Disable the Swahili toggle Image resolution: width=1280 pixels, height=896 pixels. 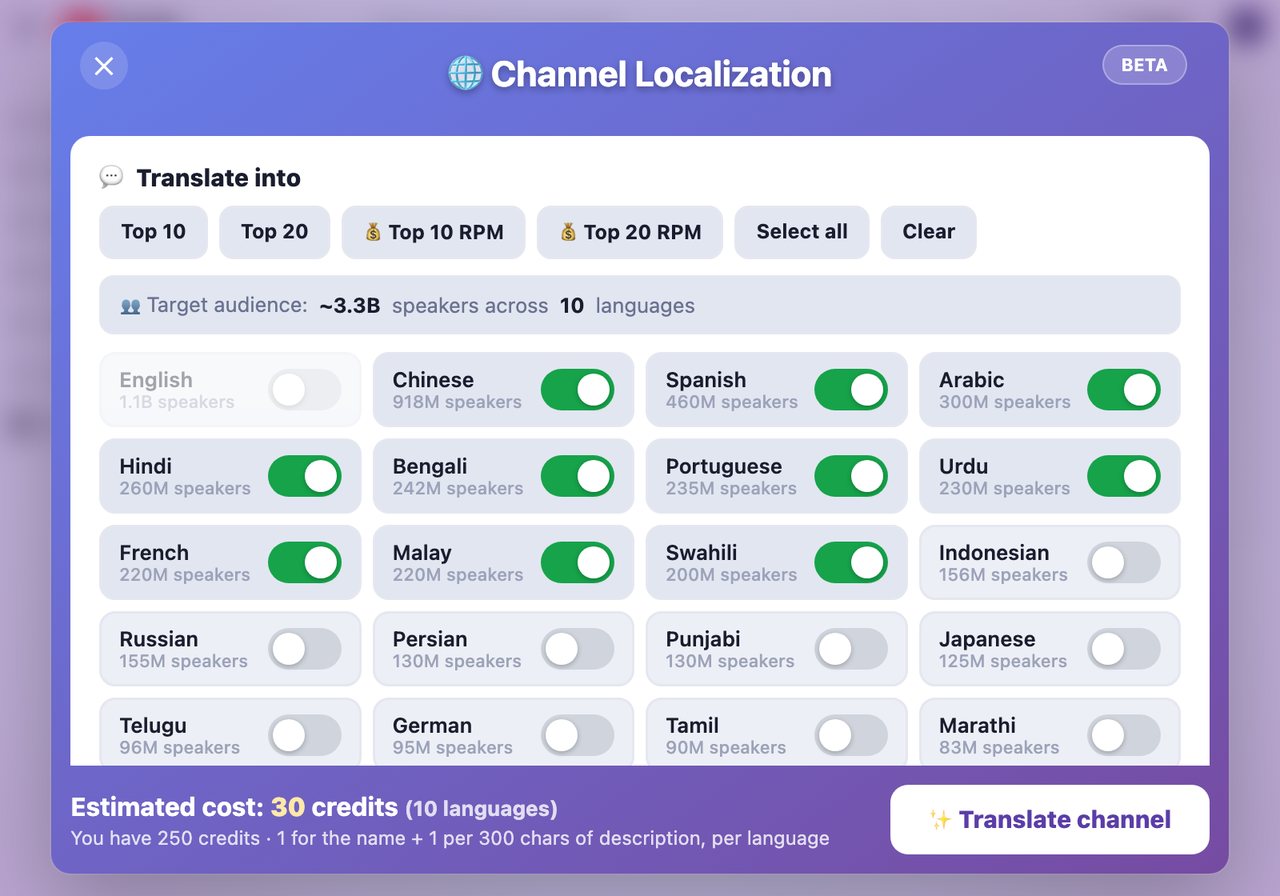point(850,563)
